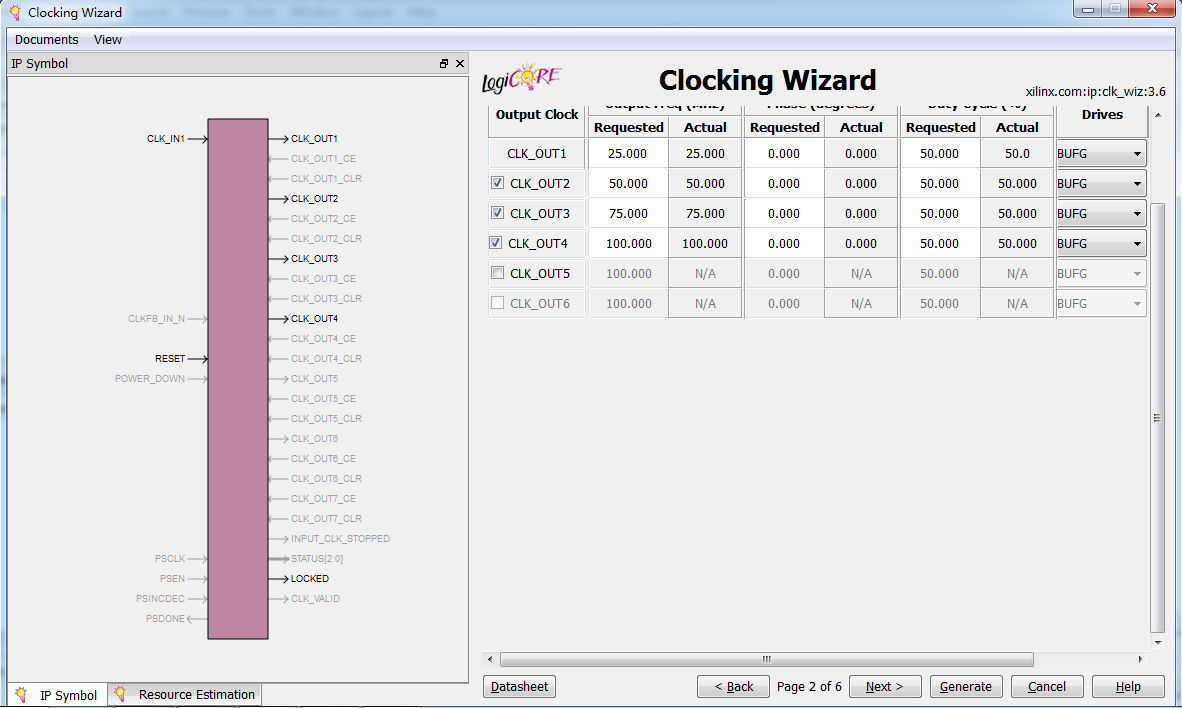The image size is (1182, 708).
Task: Cancel the wizard
Action: [x=1047, y=686]
